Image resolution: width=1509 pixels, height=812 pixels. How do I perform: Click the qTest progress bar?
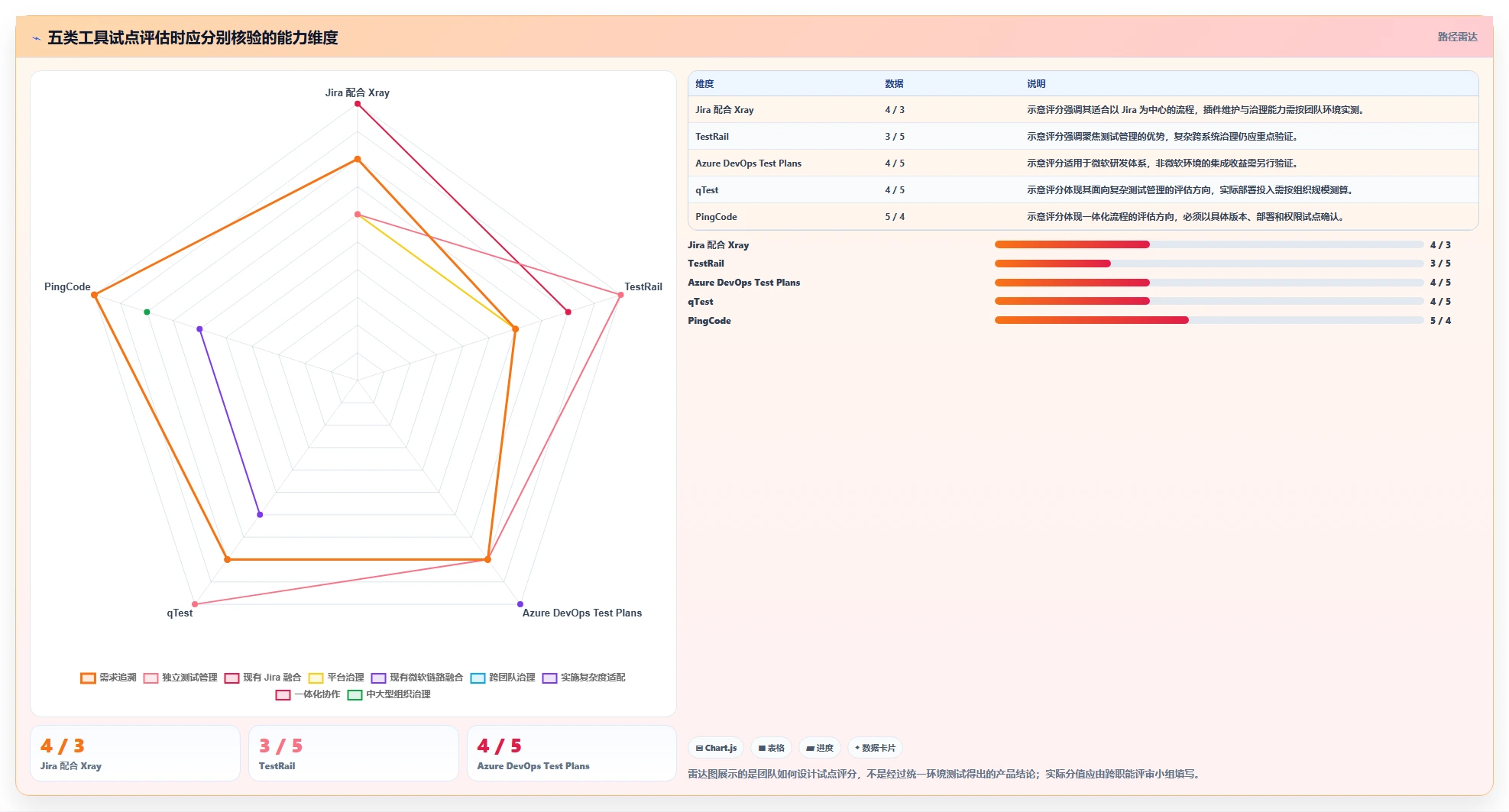(x=1209, y=301)
